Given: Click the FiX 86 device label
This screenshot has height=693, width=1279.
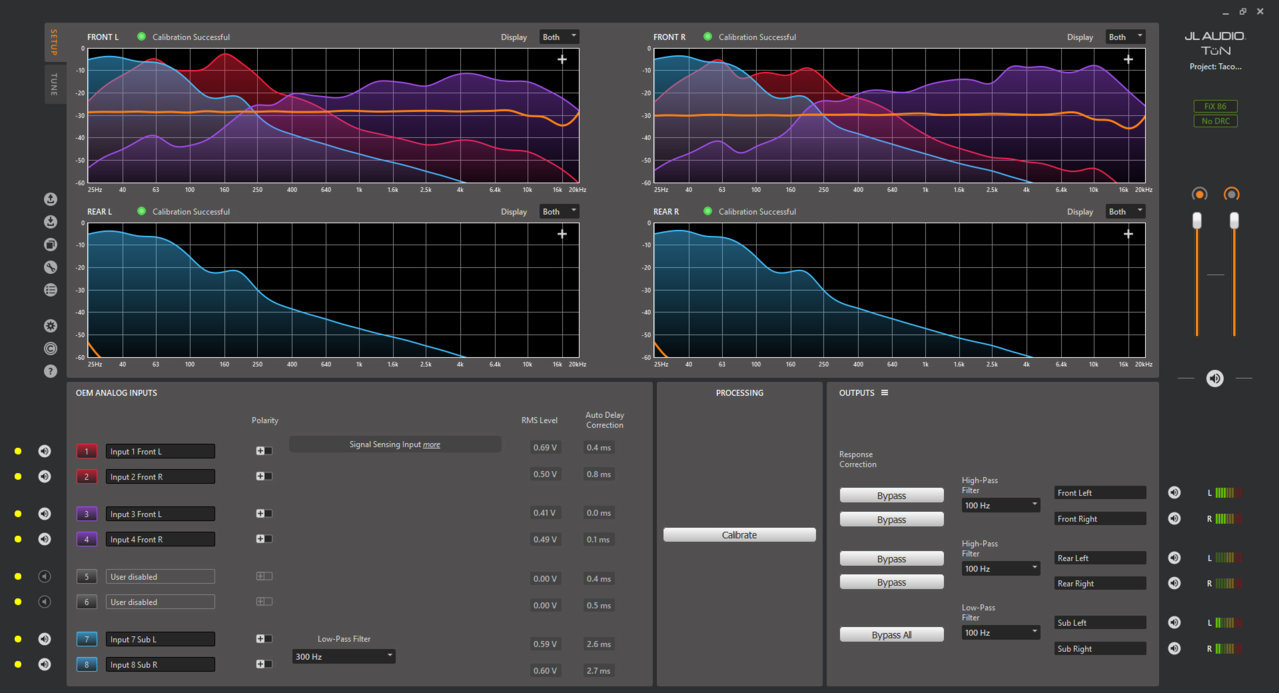Looking at the screenshot, I should coord(1214,106).
